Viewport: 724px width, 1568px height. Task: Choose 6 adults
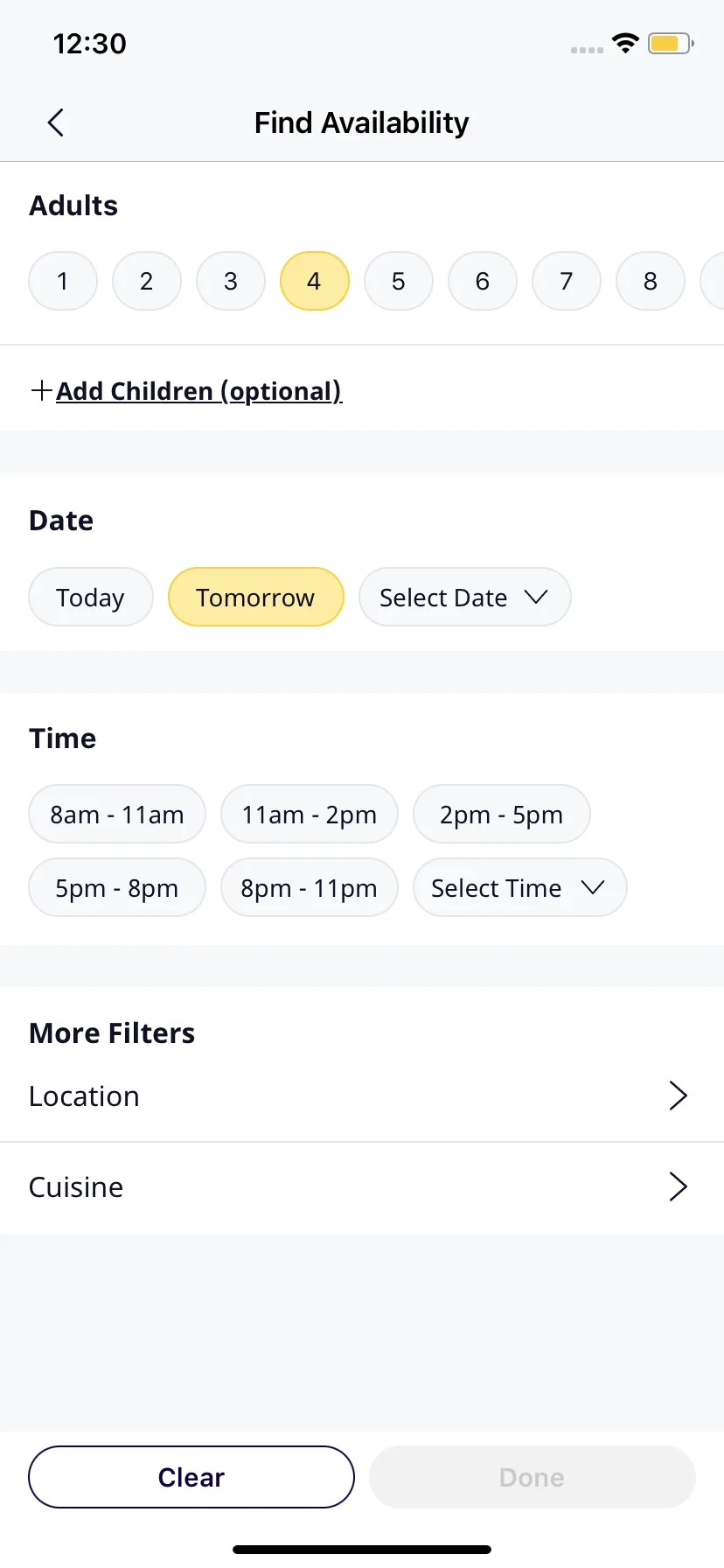(483, 281)
